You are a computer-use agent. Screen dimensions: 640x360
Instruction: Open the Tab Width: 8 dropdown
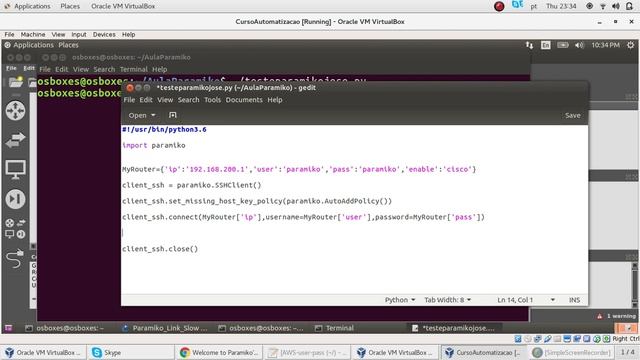tap(447, 300)
